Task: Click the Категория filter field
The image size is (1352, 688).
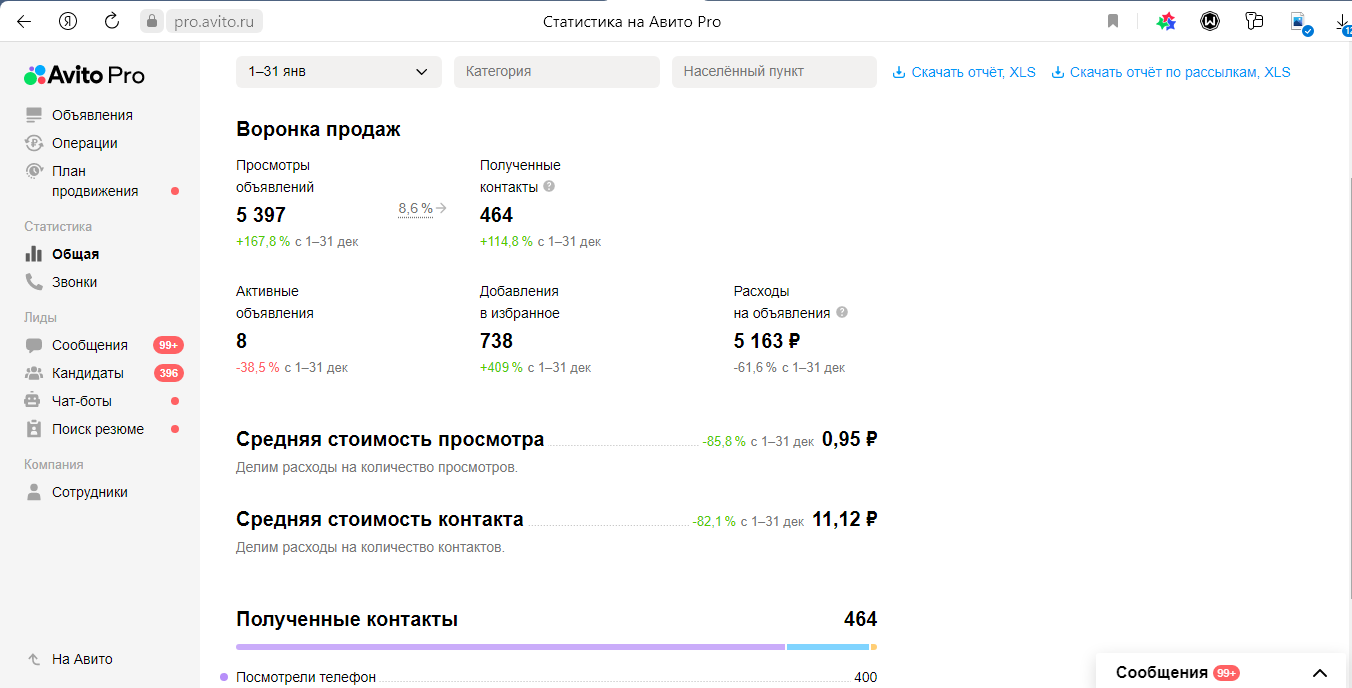Action: [x=557, y=72]
